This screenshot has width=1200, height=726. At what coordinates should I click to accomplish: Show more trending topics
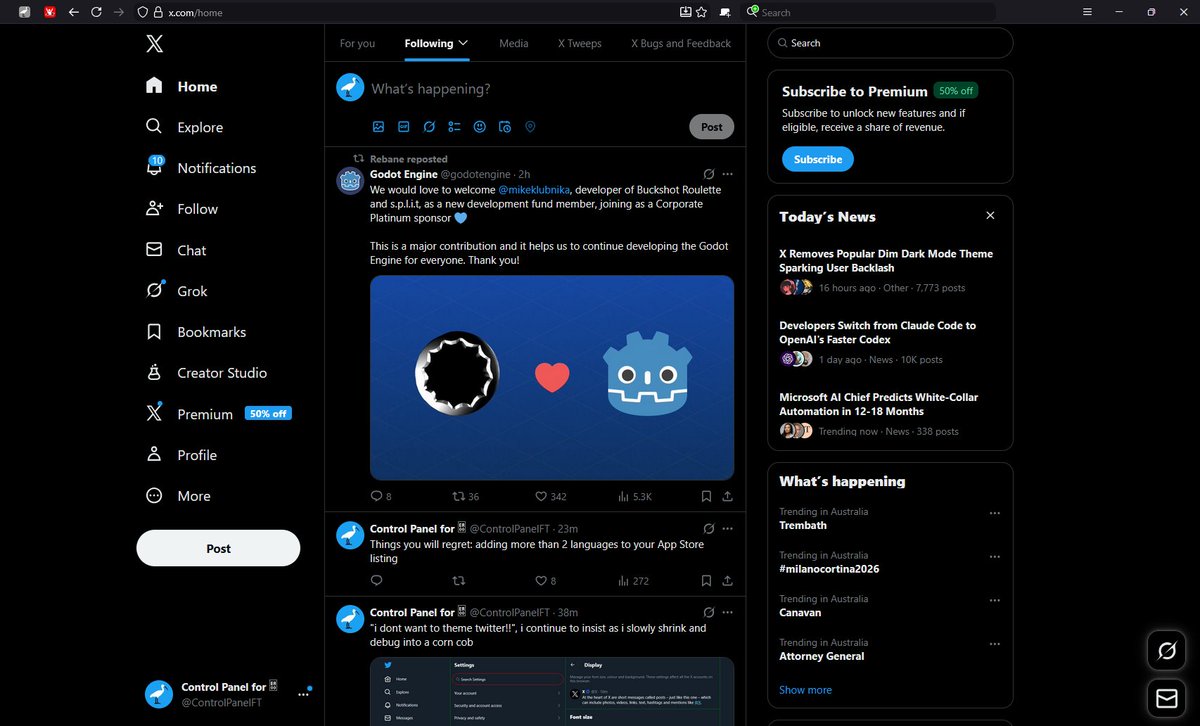point(805,689)
